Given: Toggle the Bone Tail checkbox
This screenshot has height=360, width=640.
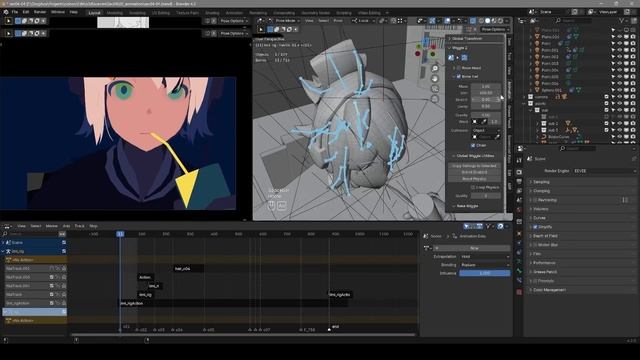Looking at the screenshot, I should pos(458,77).
